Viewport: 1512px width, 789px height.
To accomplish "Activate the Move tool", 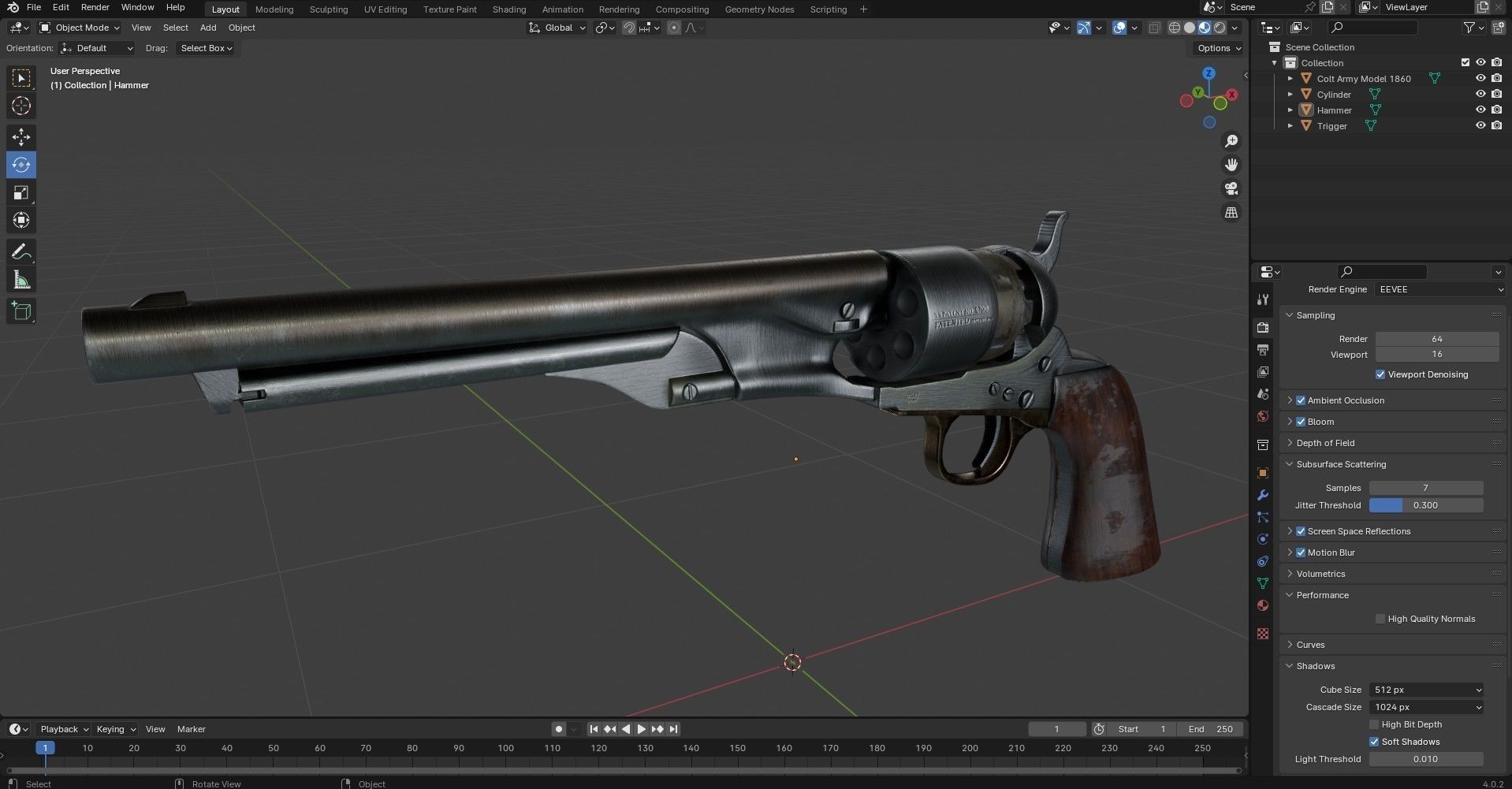I will click(x=21, y=137).
